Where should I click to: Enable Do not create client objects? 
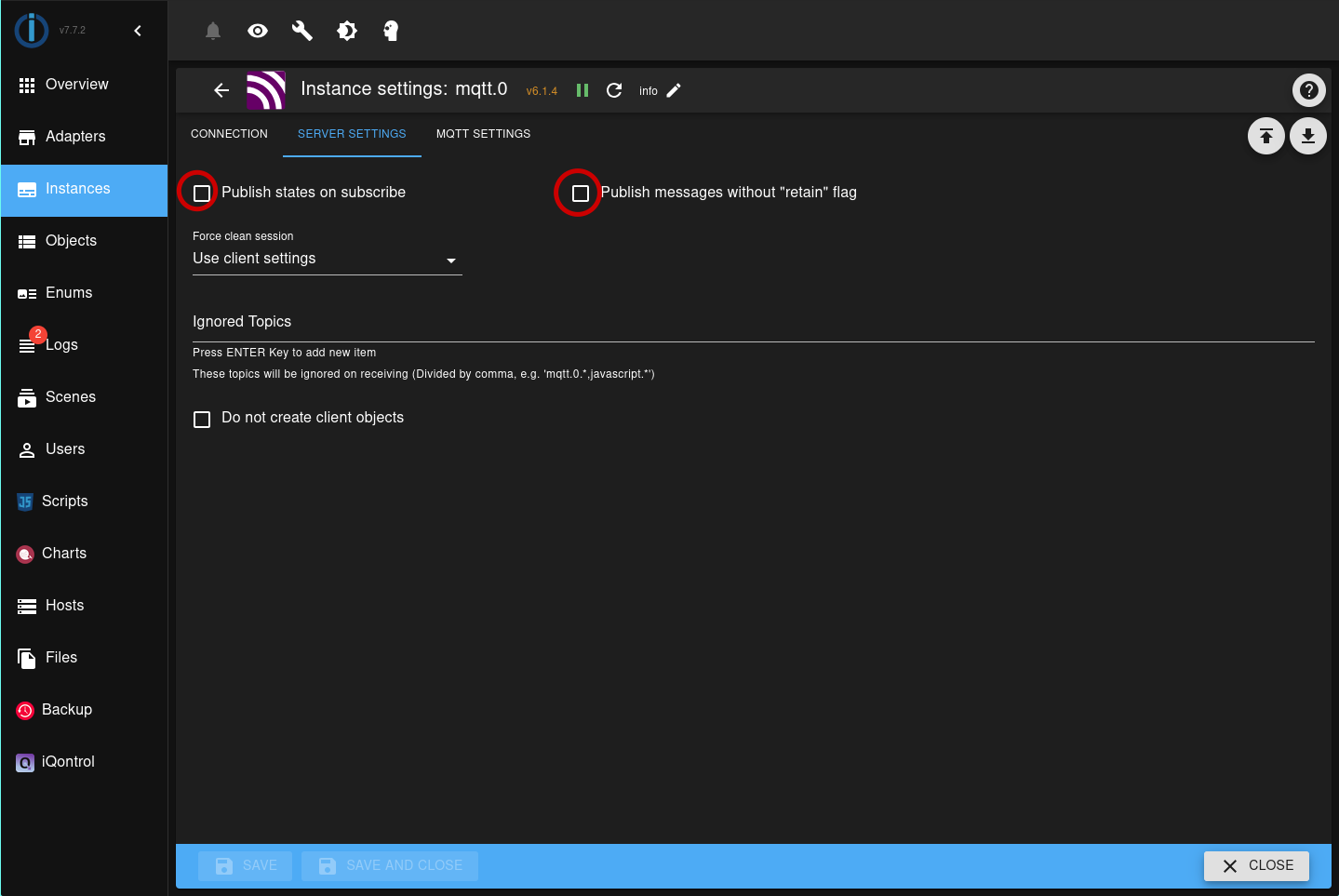pyautogui.click(x=202, y=419)
